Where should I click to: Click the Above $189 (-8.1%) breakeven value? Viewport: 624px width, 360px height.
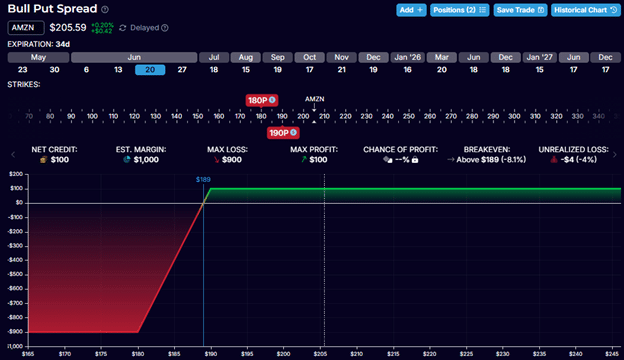pyautogui.click(x=491, y=160)
